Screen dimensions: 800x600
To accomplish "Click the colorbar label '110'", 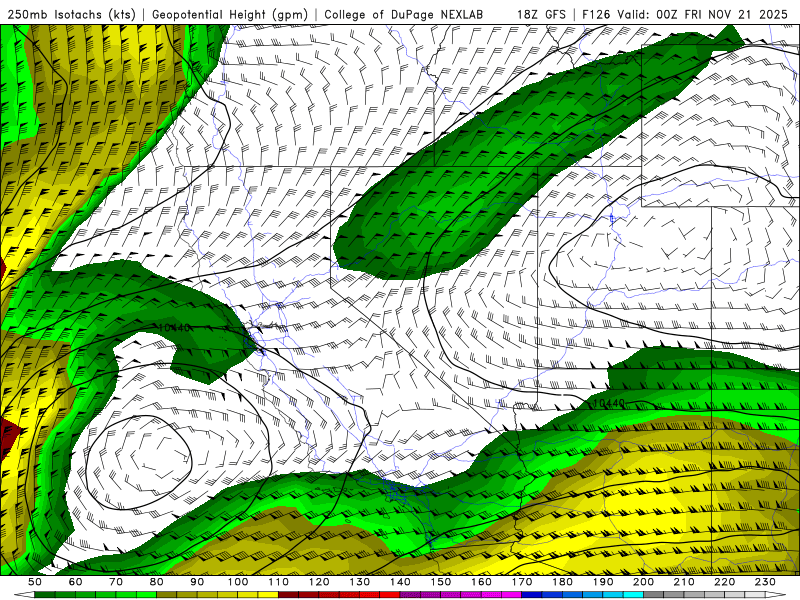I will (278, 582).
